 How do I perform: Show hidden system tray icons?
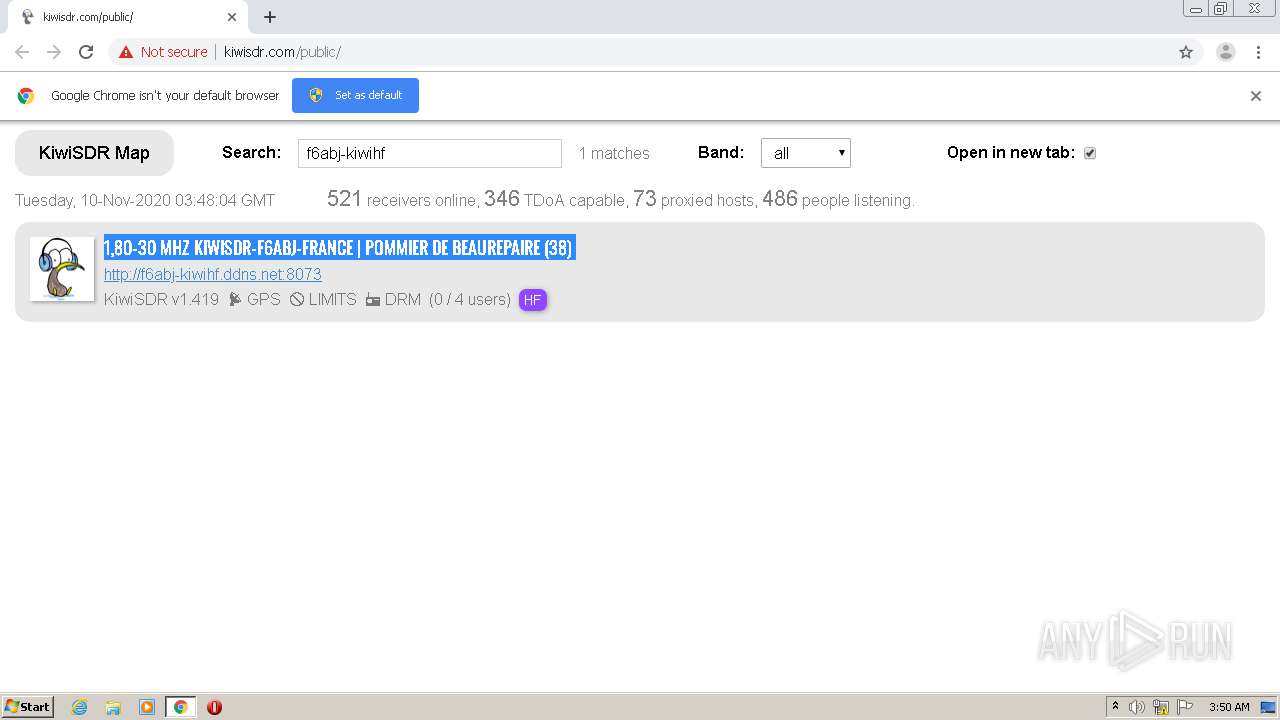[x=1116, y=707]
